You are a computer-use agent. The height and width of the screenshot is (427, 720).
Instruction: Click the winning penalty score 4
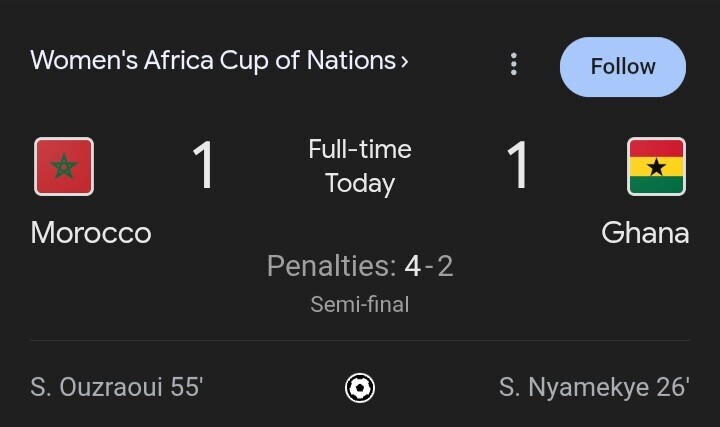tap(413, 266)
